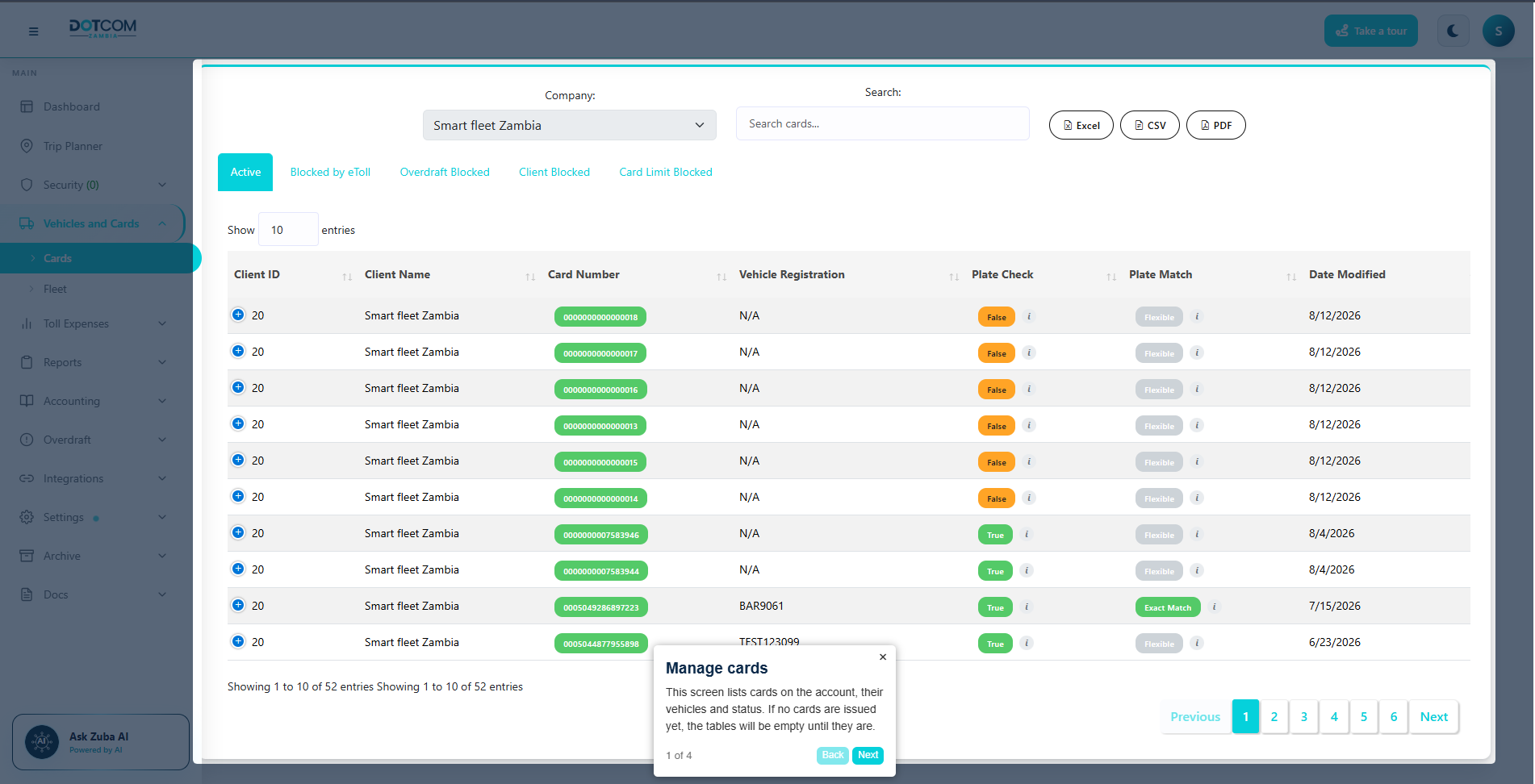This screenshot has height=784, width=1535.
Task: Sort by Plate Check column
Action: pyautogui.click(x=1044, y=274)
